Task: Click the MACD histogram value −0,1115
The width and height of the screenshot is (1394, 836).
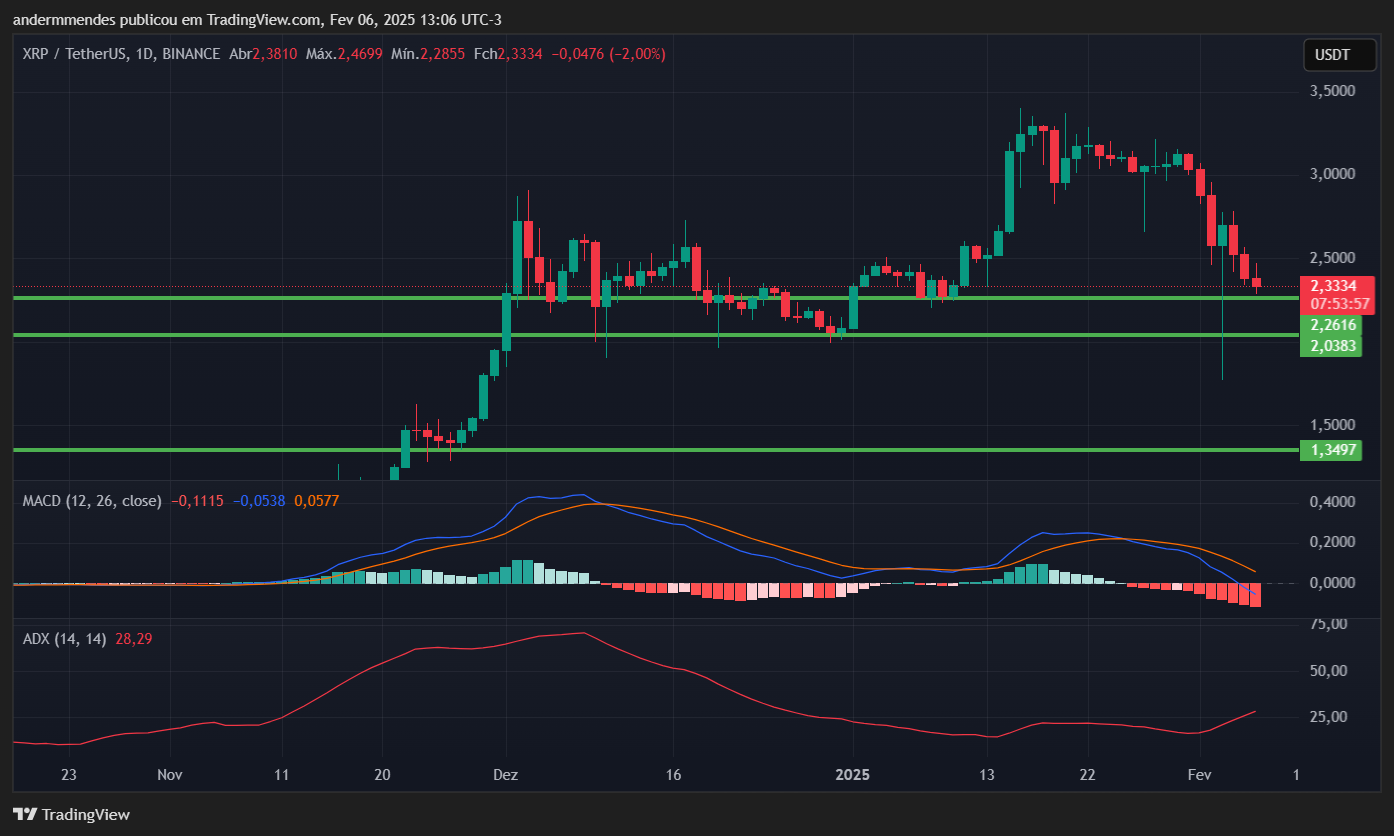Action: (x=197, y=500)
